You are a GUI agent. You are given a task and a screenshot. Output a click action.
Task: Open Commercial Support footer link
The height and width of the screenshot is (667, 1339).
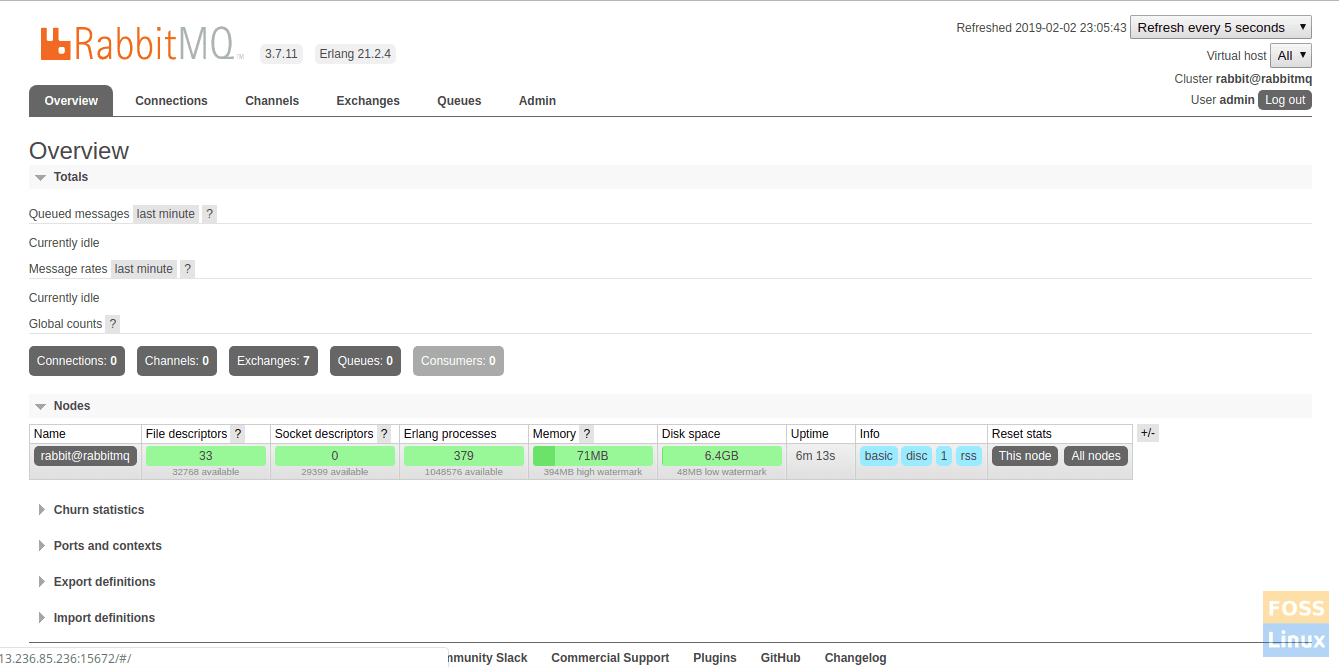point(610,658)
